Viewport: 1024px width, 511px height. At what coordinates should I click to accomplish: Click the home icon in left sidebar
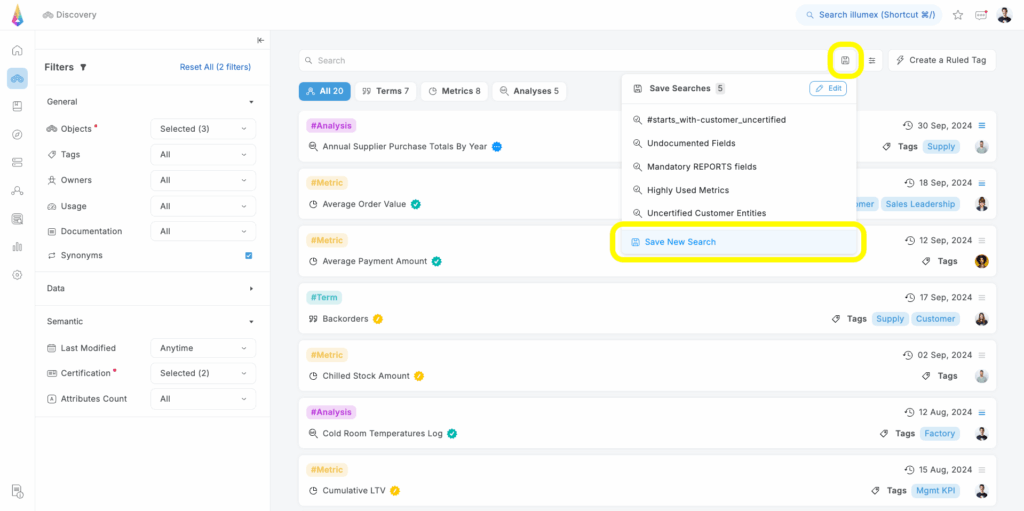[17, 50]
